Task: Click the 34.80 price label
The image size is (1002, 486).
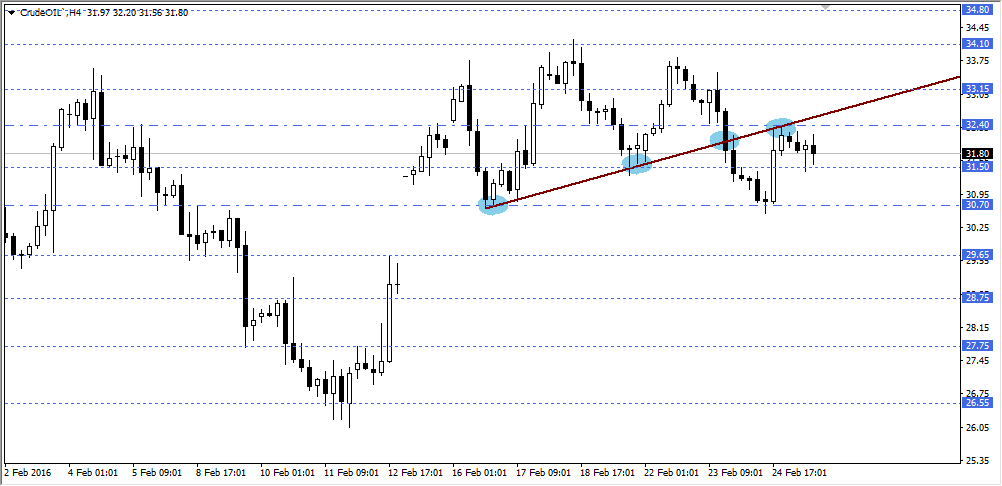Action: pyautogui.click(x=976, y=9)
